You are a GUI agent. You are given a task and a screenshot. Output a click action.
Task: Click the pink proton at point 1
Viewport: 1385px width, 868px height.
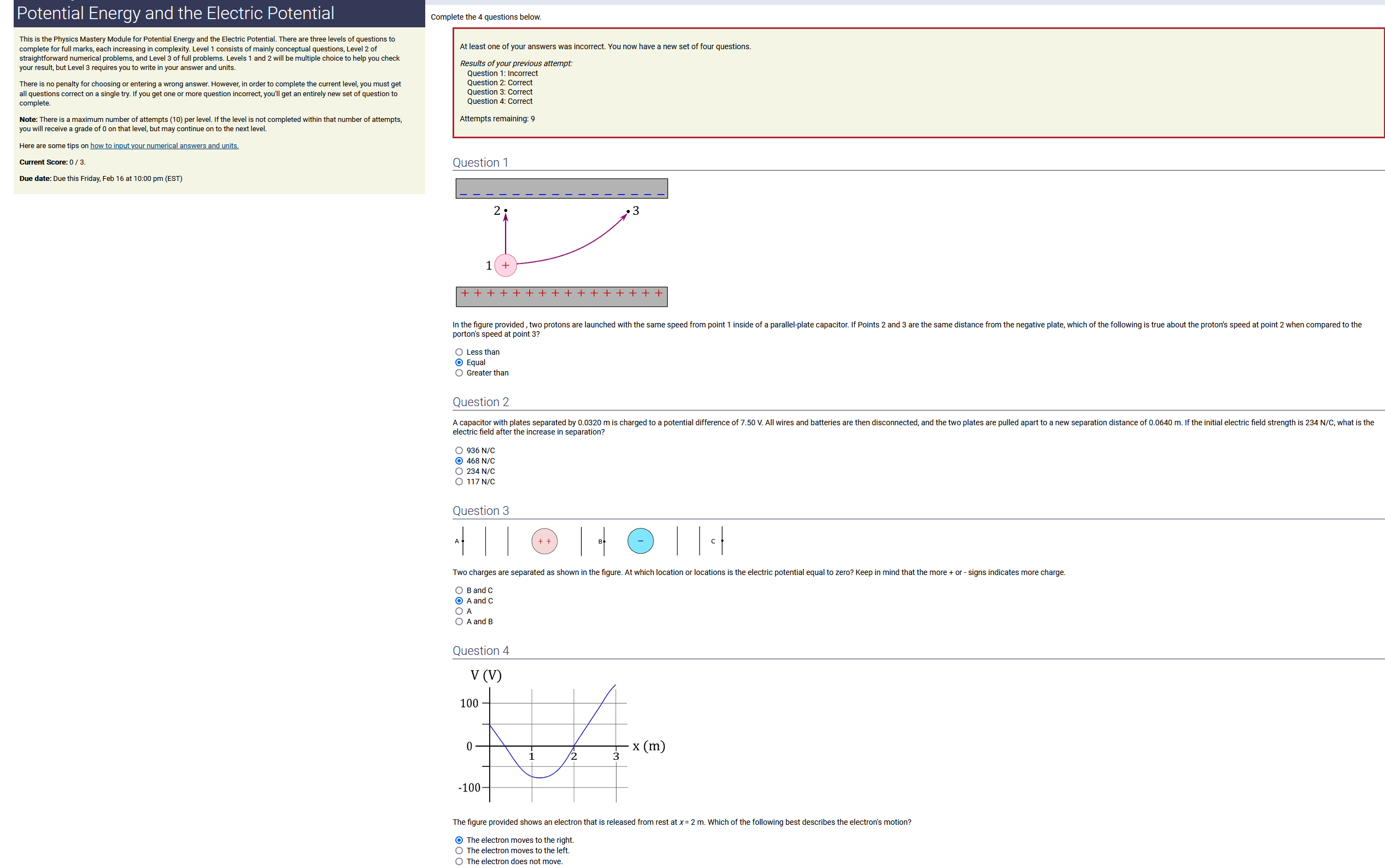pyautogui.click(x=505, y=265)
